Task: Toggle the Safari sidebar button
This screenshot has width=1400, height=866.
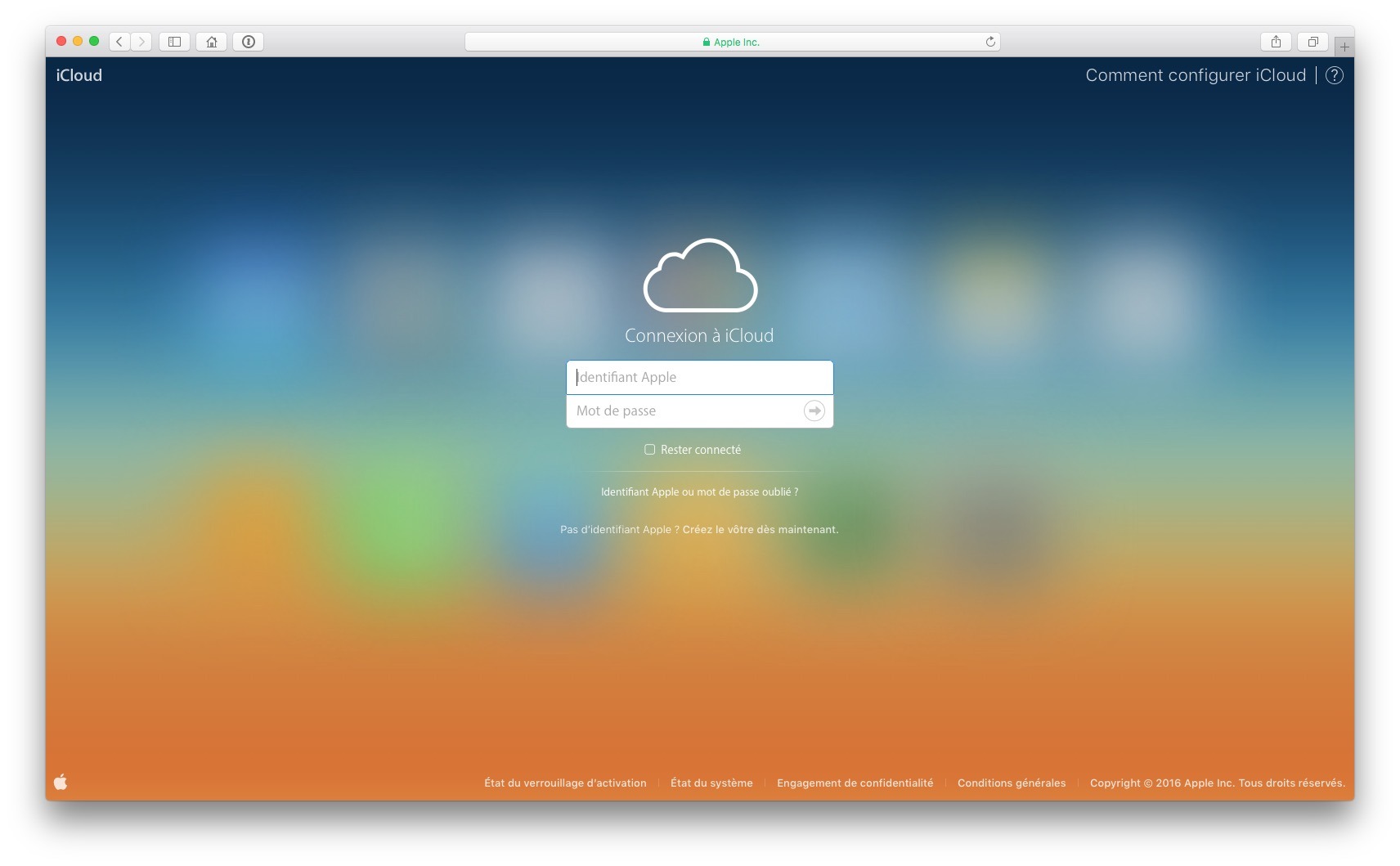Action: coord(174,42)
